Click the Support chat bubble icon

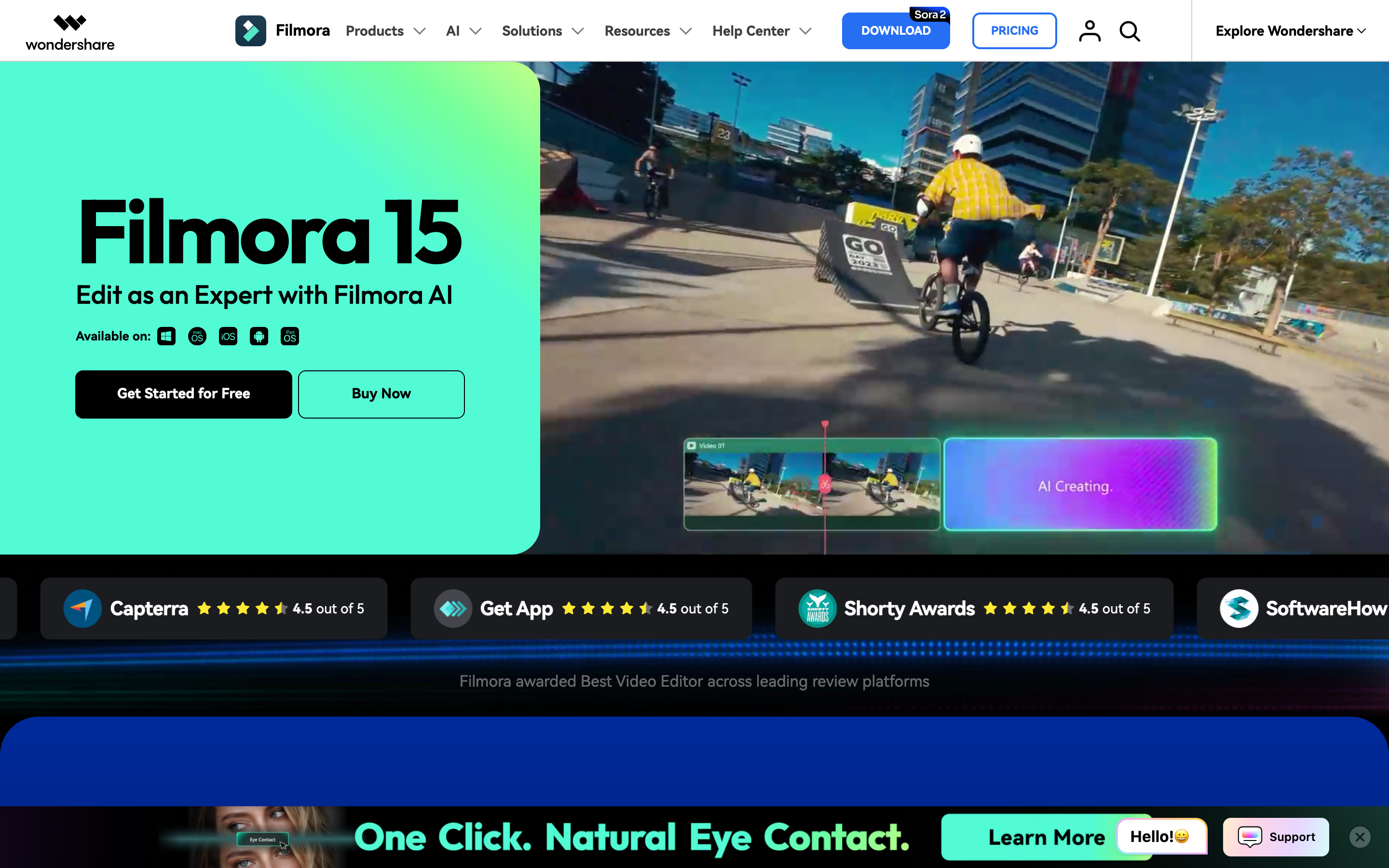point(1250,837)
